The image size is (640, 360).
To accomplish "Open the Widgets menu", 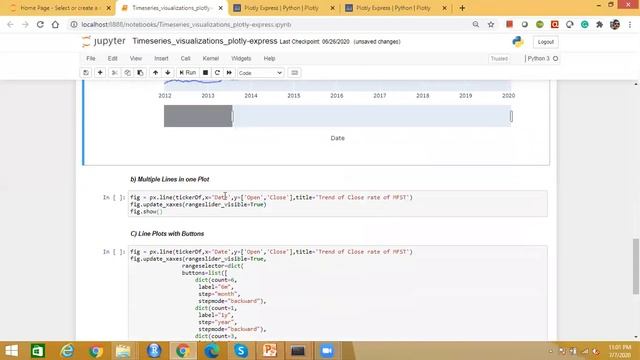I will pyautogui.click(x=241, y=58).
